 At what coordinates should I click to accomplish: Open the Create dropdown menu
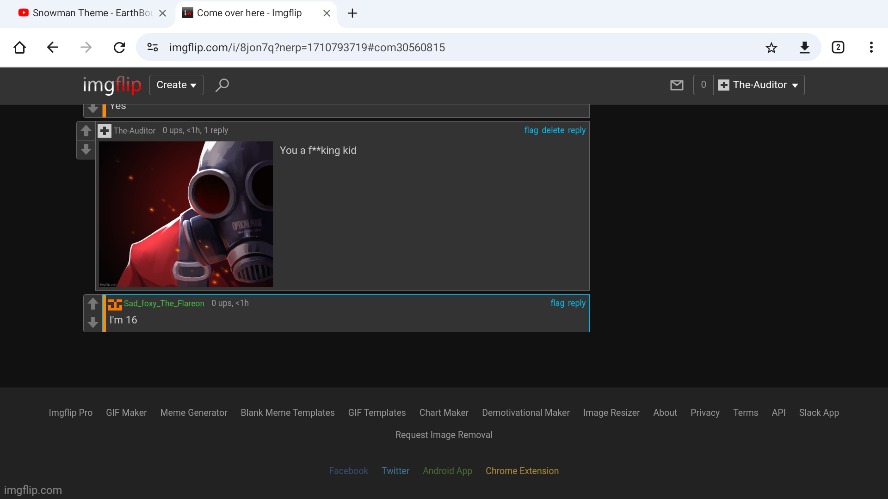click(x=176, y=85)
